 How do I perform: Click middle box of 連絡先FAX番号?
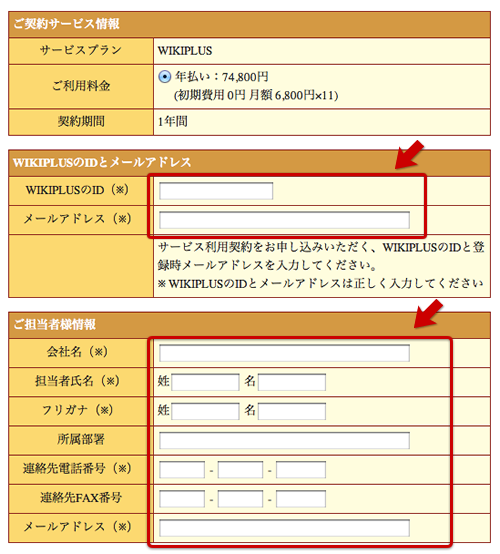pyautogui.click(x=240, y=499)
